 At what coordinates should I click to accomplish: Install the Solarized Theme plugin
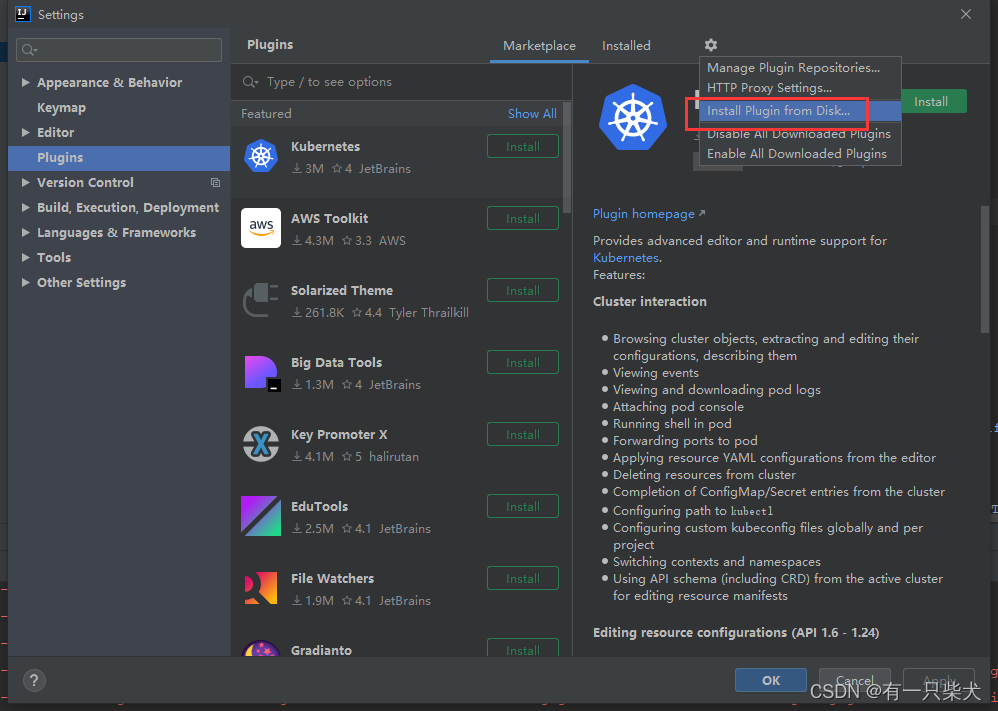(523, 290)
